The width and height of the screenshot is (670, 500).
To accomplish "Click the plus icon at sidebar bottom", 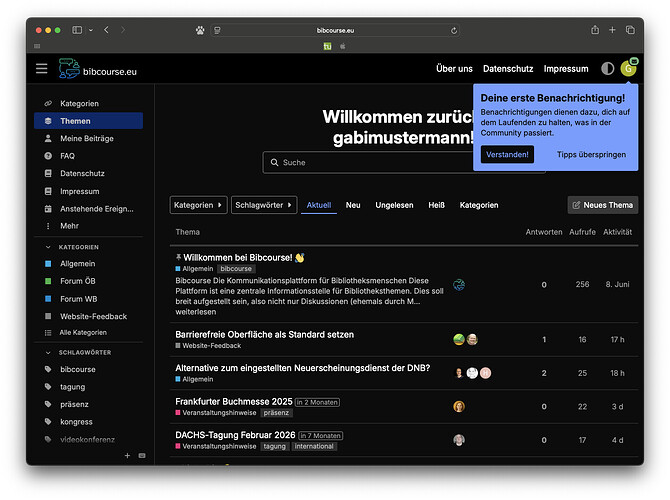I will (127, 455).
